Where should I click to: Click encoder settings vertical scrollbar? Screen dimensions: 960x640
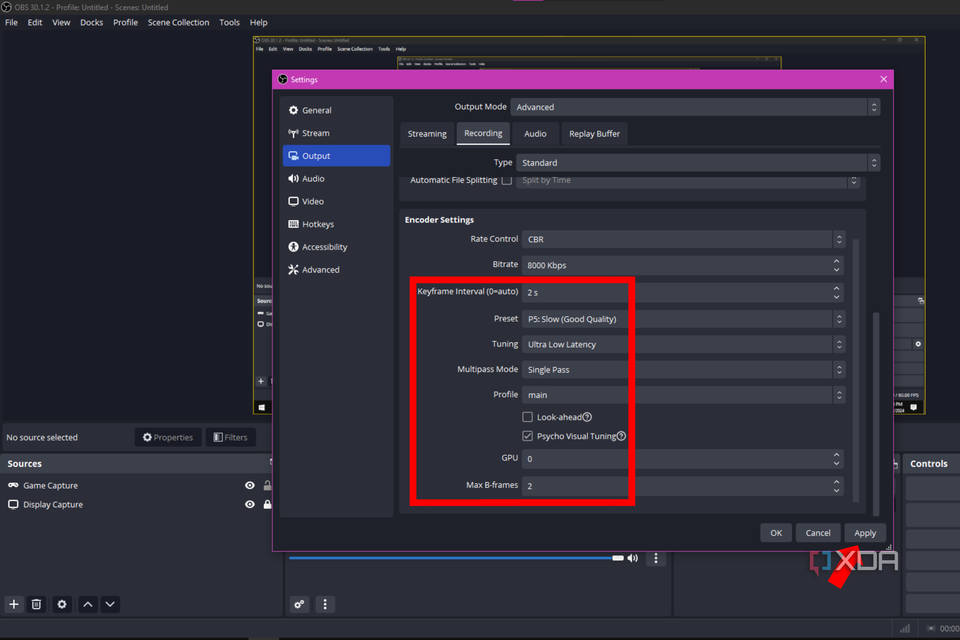(x=855, y=370)
